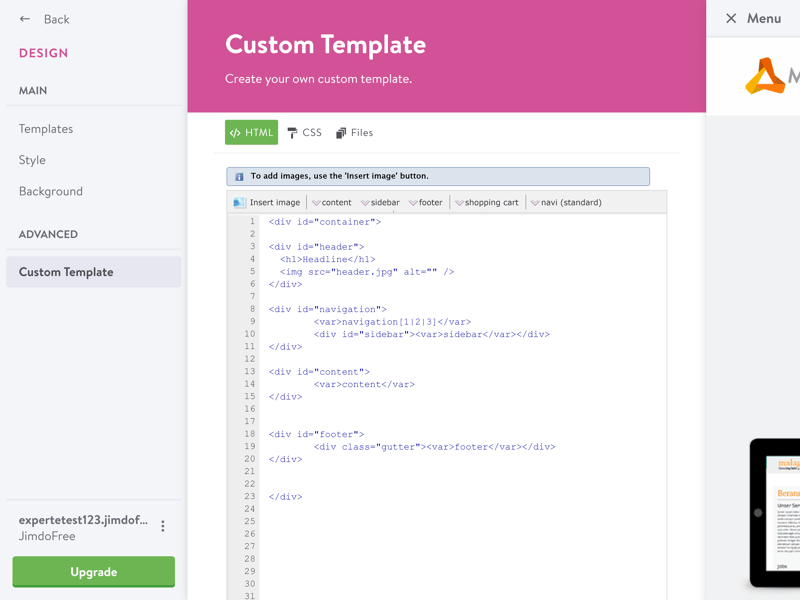The height and width of the screenshot is (600, 800).
Task: Click the orange logo in the preview
Action: [x=765, y=76]
